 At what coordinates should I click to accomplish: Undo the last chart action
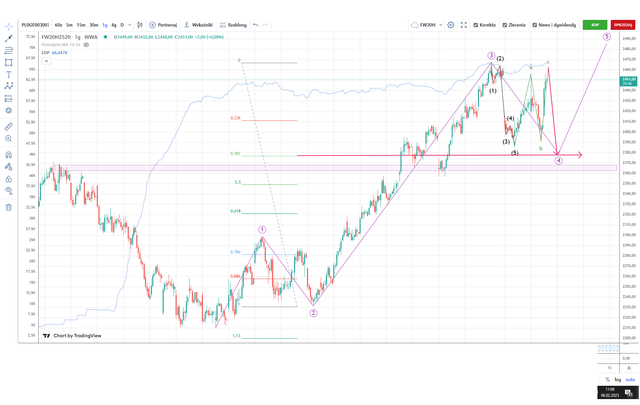click(256, 25)
